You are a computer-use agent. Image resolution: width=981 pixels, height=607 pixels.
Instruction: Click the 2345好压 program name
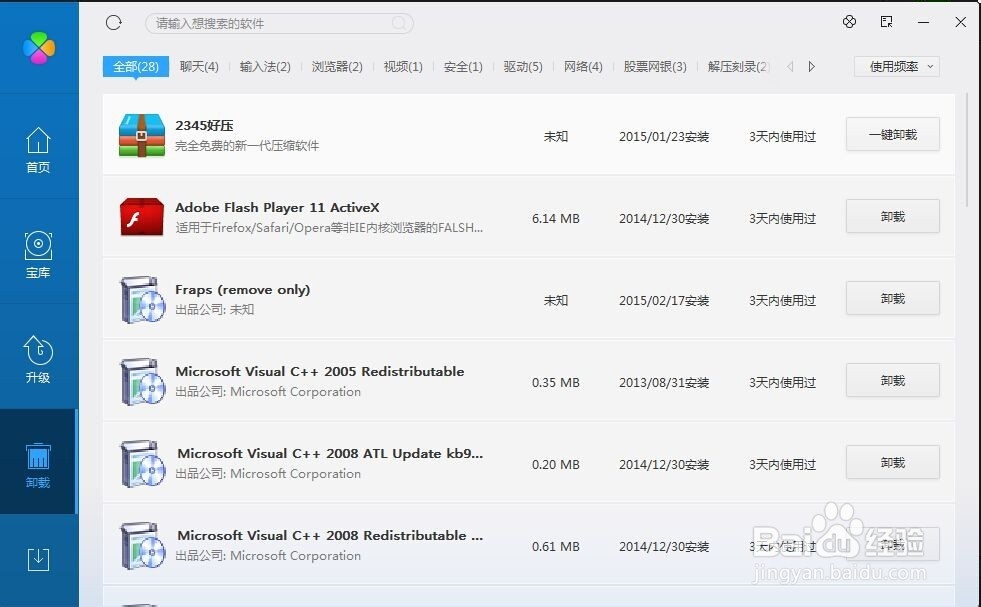pyautogui.click(x=204, y=125)
